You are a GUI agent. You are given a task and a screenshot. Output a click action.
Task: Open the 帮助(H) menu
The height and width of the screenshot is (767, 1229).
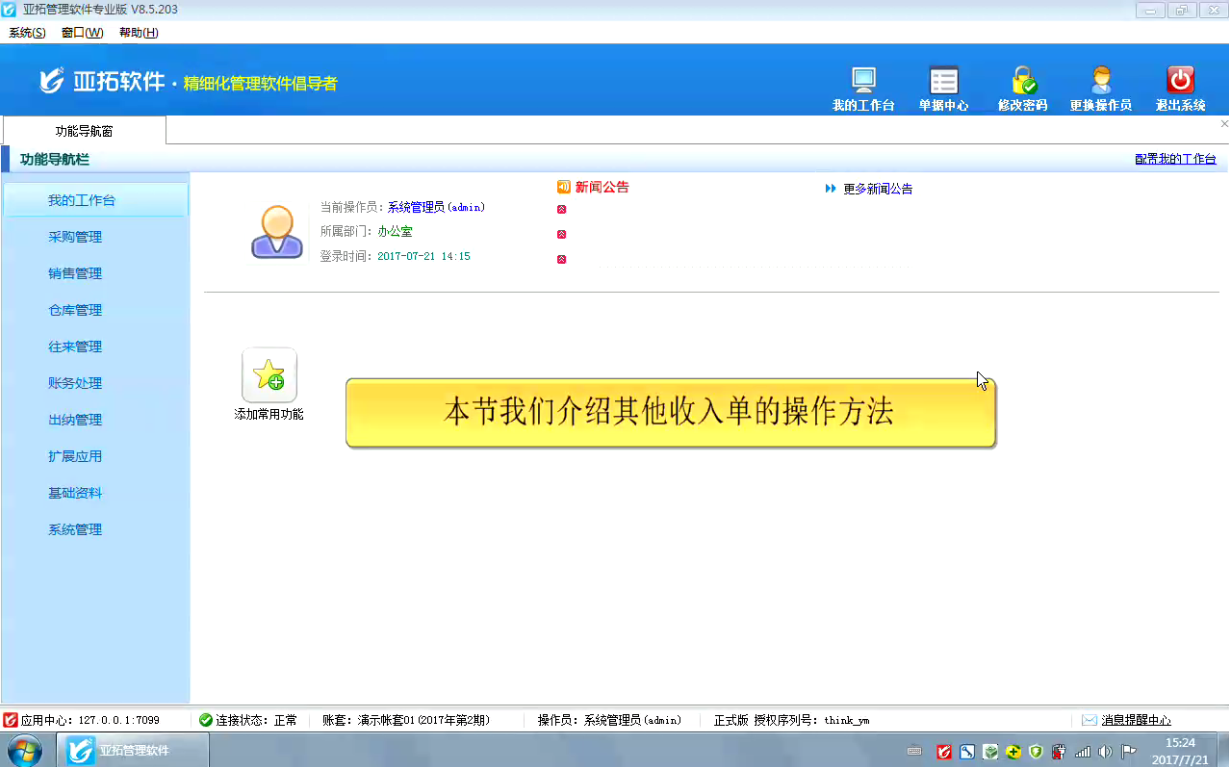click(x=138, y=33)
